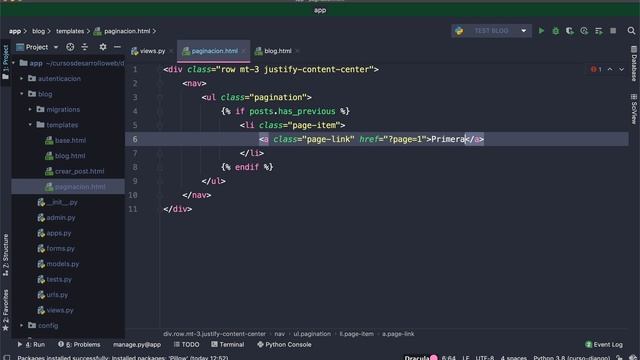Open the Problems tool window
This screenshot has height=360, width=640.
pos(79,344)
